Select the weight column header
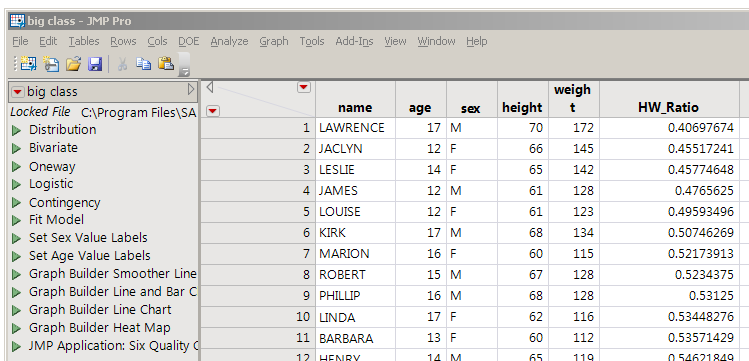 [574, 99]
